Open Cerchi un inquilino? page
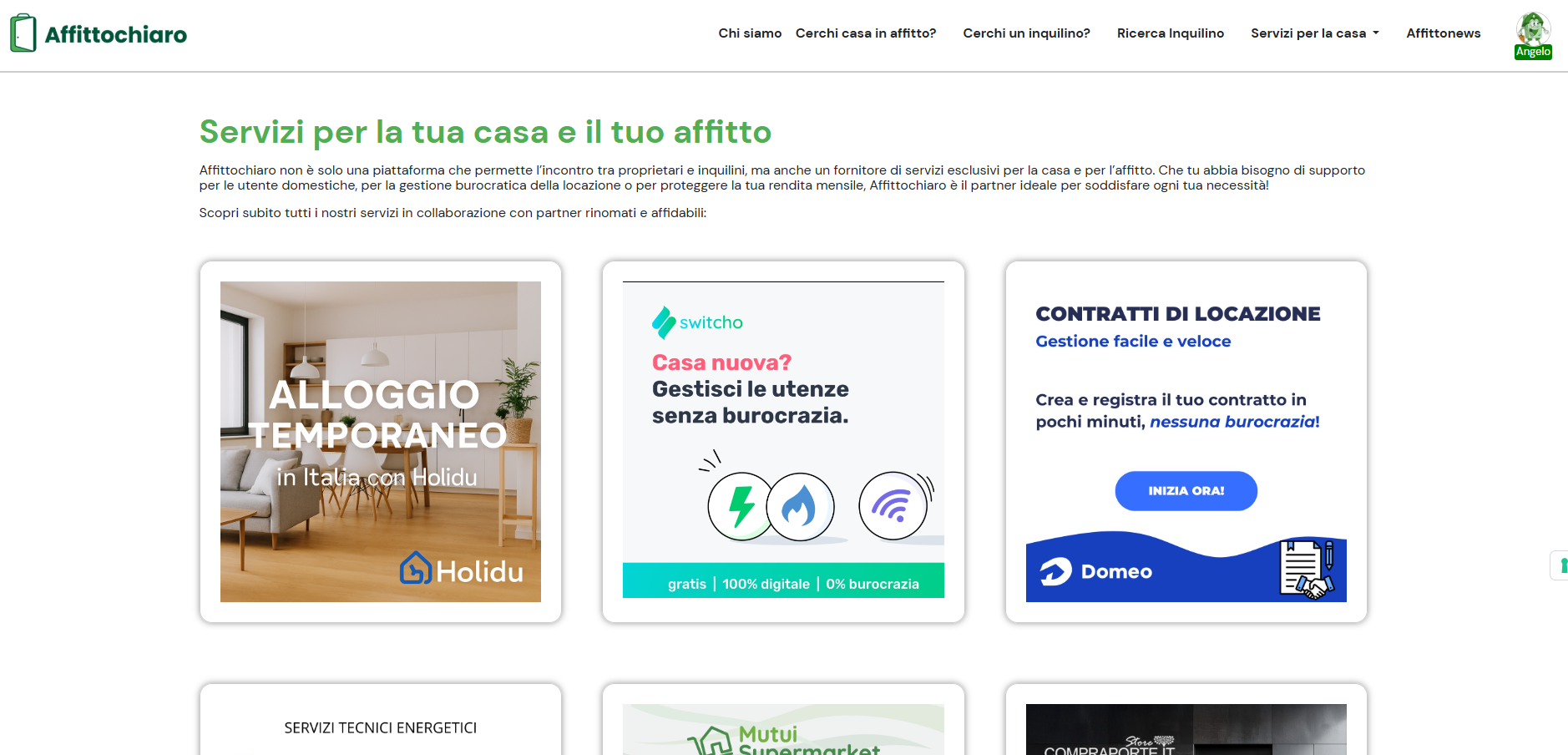The height and width of the screenshot is (755, 1568). click(1026, 33)
